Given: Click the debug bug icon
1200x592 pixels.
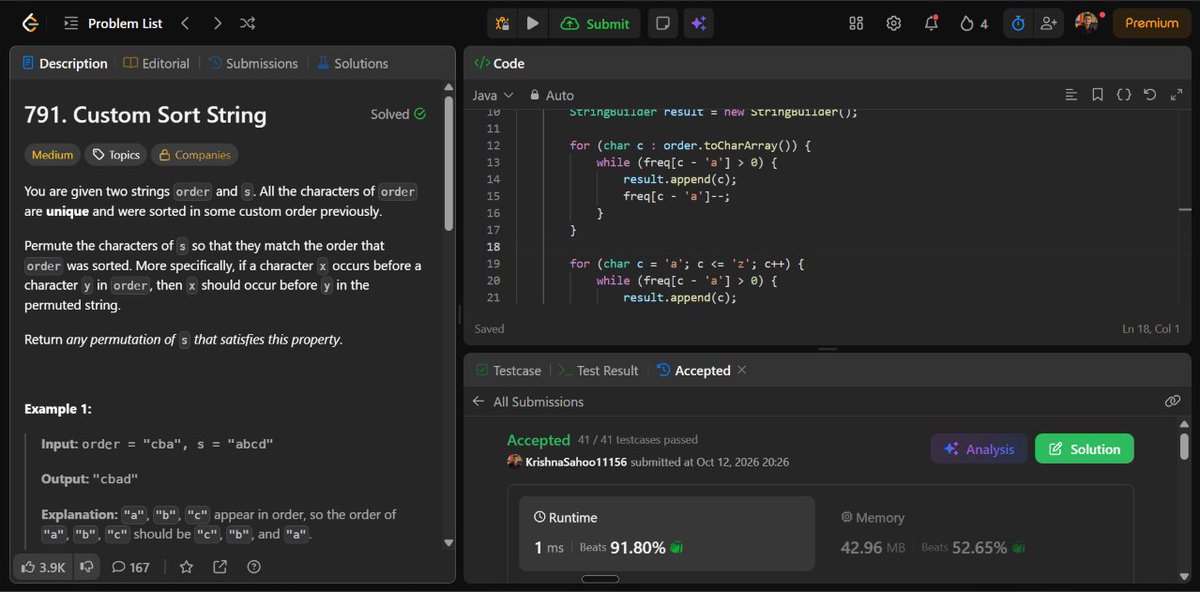Looking at the screenshot, I should (x=502, y=23).
